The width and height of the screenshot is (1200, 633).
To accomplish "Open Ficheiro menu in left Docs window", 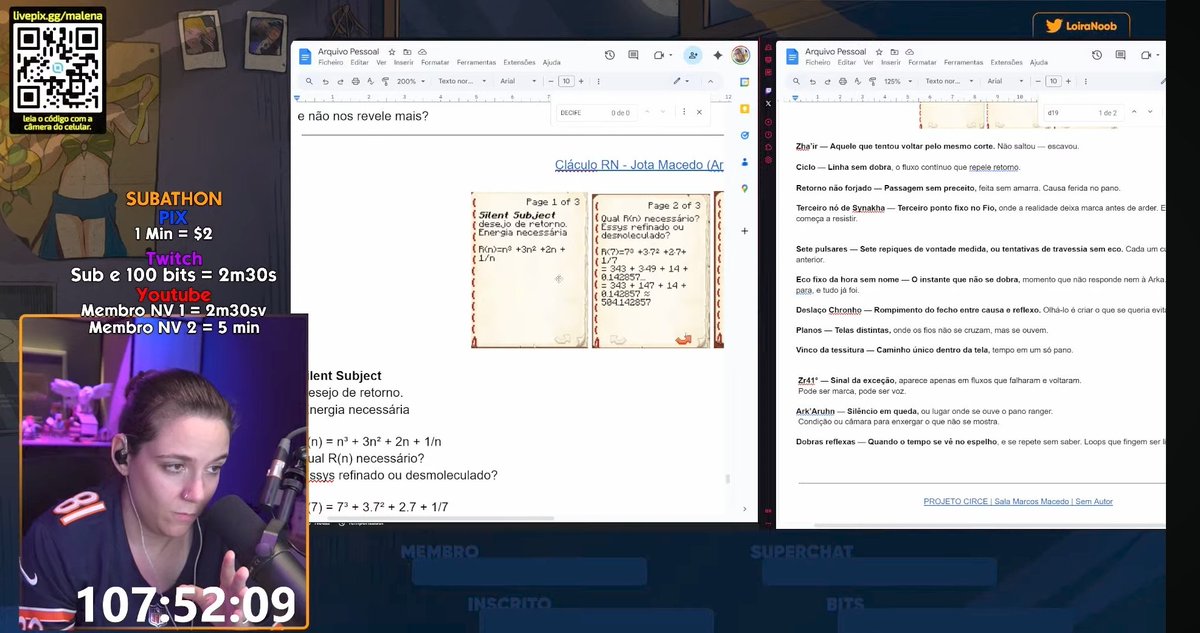I will click(330, 62).
